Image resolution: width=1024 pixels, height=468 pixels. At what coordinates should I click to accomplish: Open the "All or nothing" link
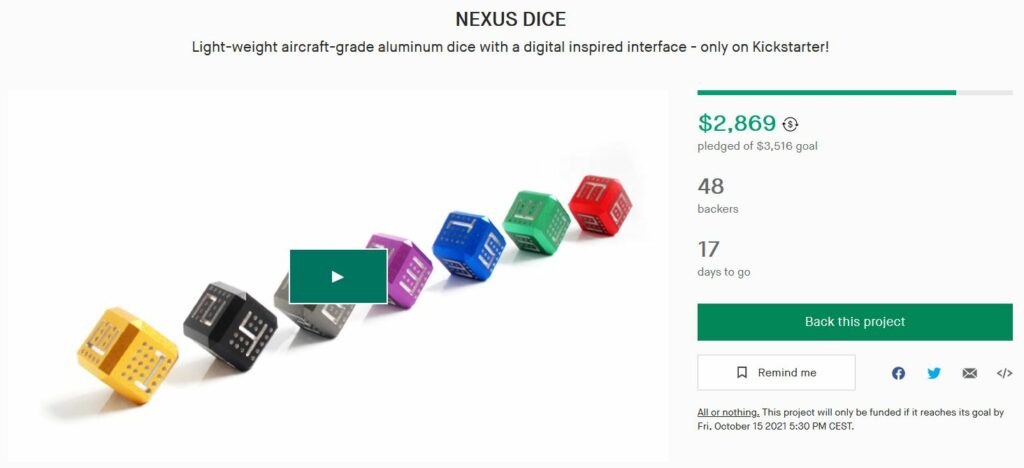point(728,412)
